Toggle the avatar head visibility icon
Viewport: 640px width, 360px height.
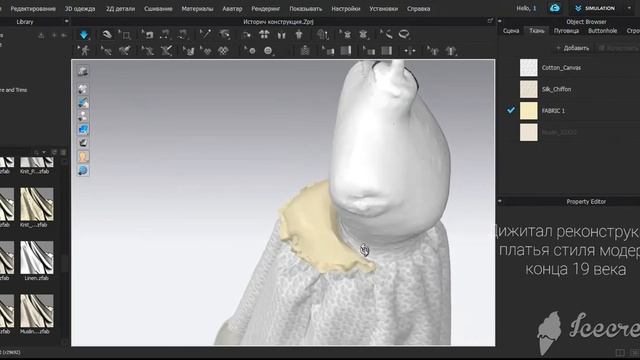(x=83, y=157)
